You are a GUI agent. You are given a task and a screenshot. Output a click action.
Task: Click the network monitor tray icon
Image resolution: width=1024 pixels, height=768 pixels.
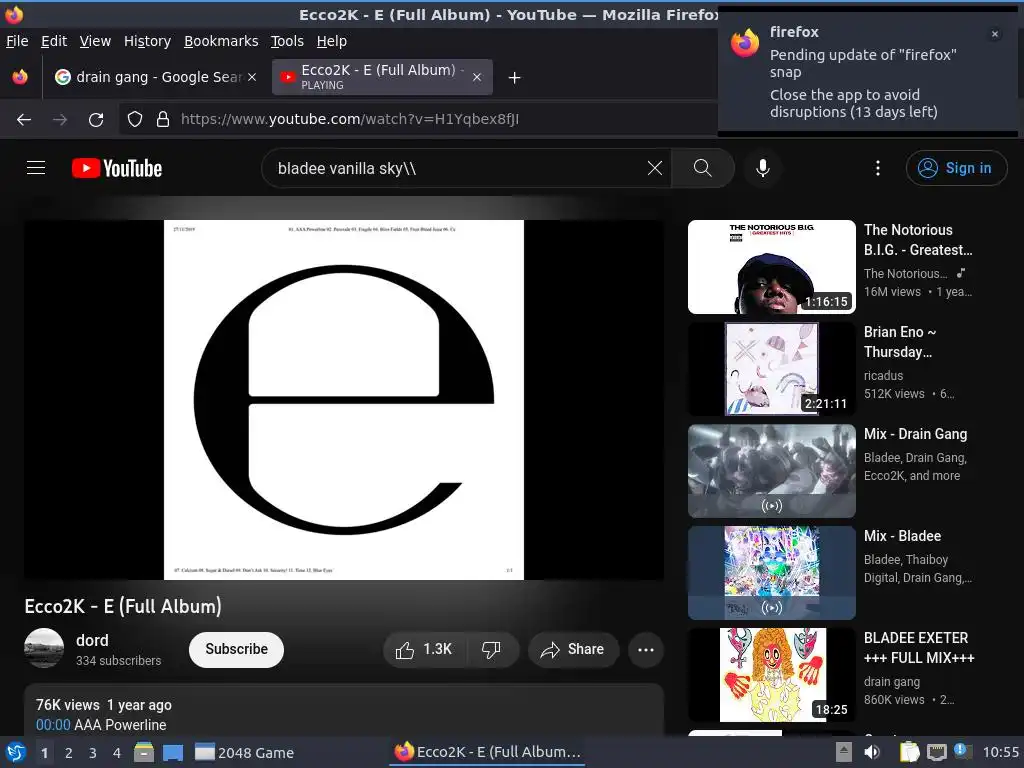pos(936,752)
